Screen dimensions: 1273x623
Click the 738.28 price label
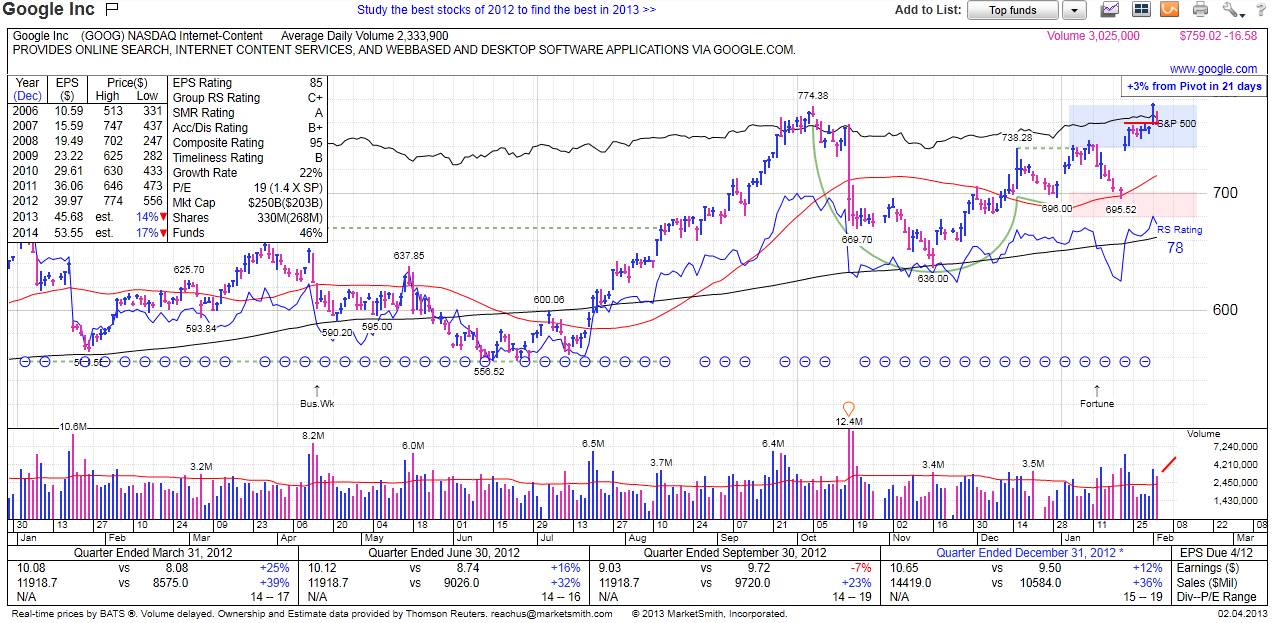pyautogui.click(x=1016, y=137)
